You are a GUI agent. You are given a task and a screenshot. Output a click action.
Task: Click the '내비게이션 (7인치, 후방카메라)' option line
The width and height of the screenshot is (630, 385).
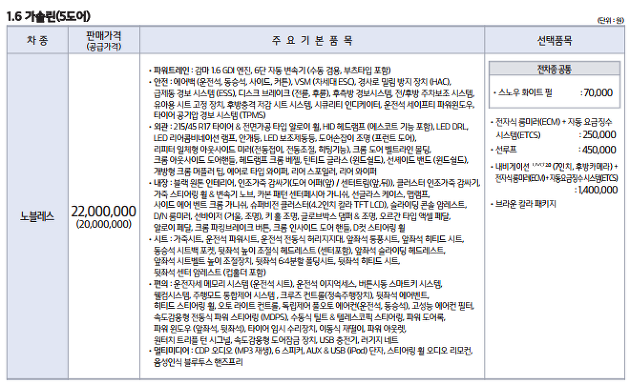[556, 166]
